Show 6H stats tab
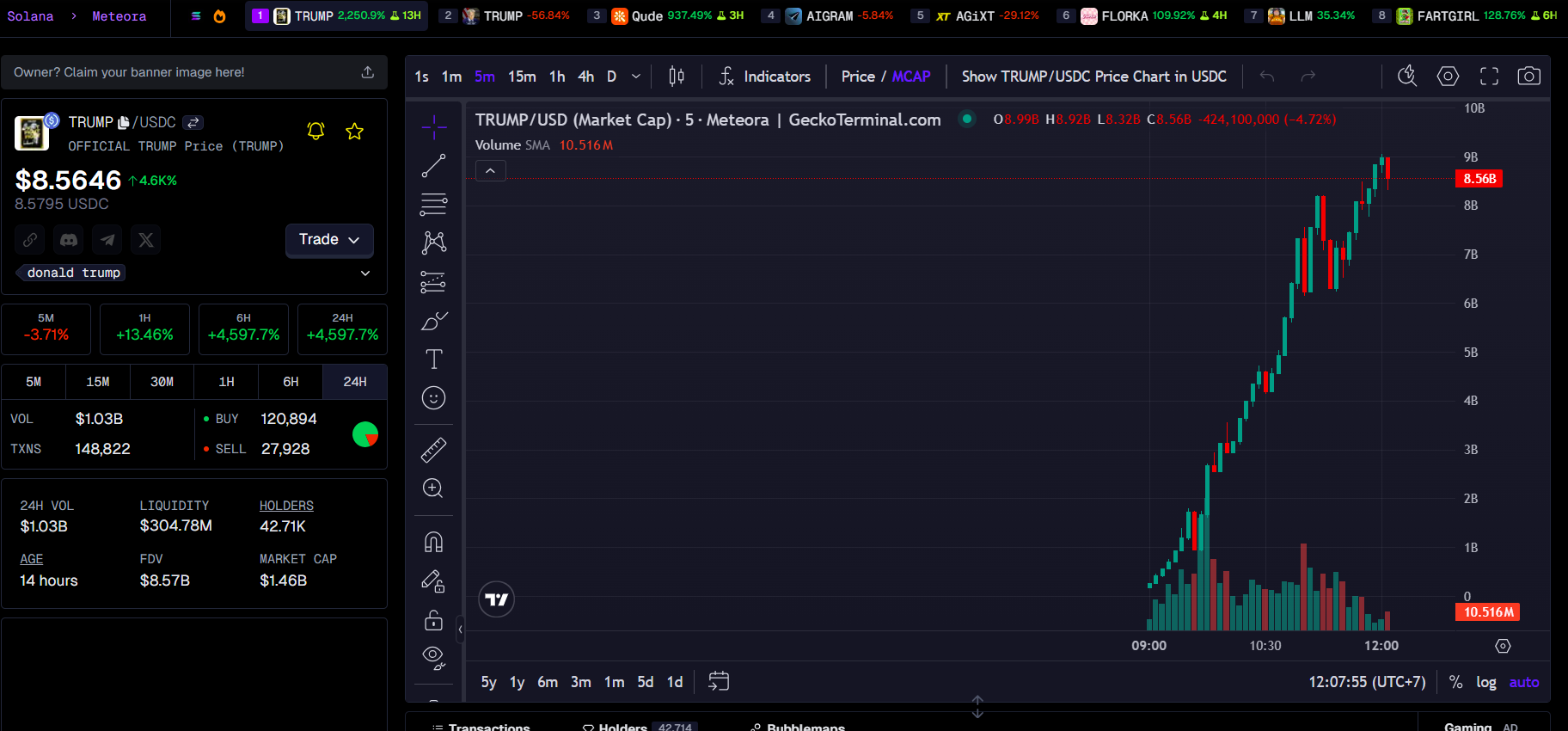The width and height of the screenshot is (1568, 731). 291,382
